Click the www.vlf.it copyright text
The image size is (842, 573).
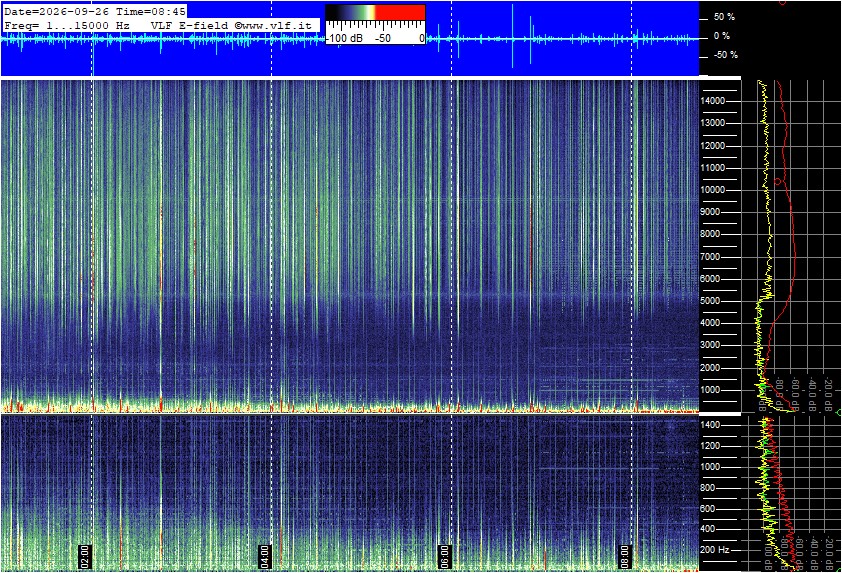(x=273, y=25)
